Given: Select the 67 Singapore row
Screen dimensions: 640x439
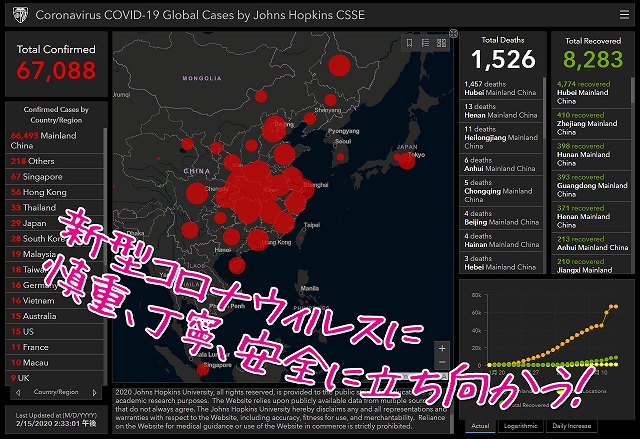Looking at the screenshot, I should point(54,177).
